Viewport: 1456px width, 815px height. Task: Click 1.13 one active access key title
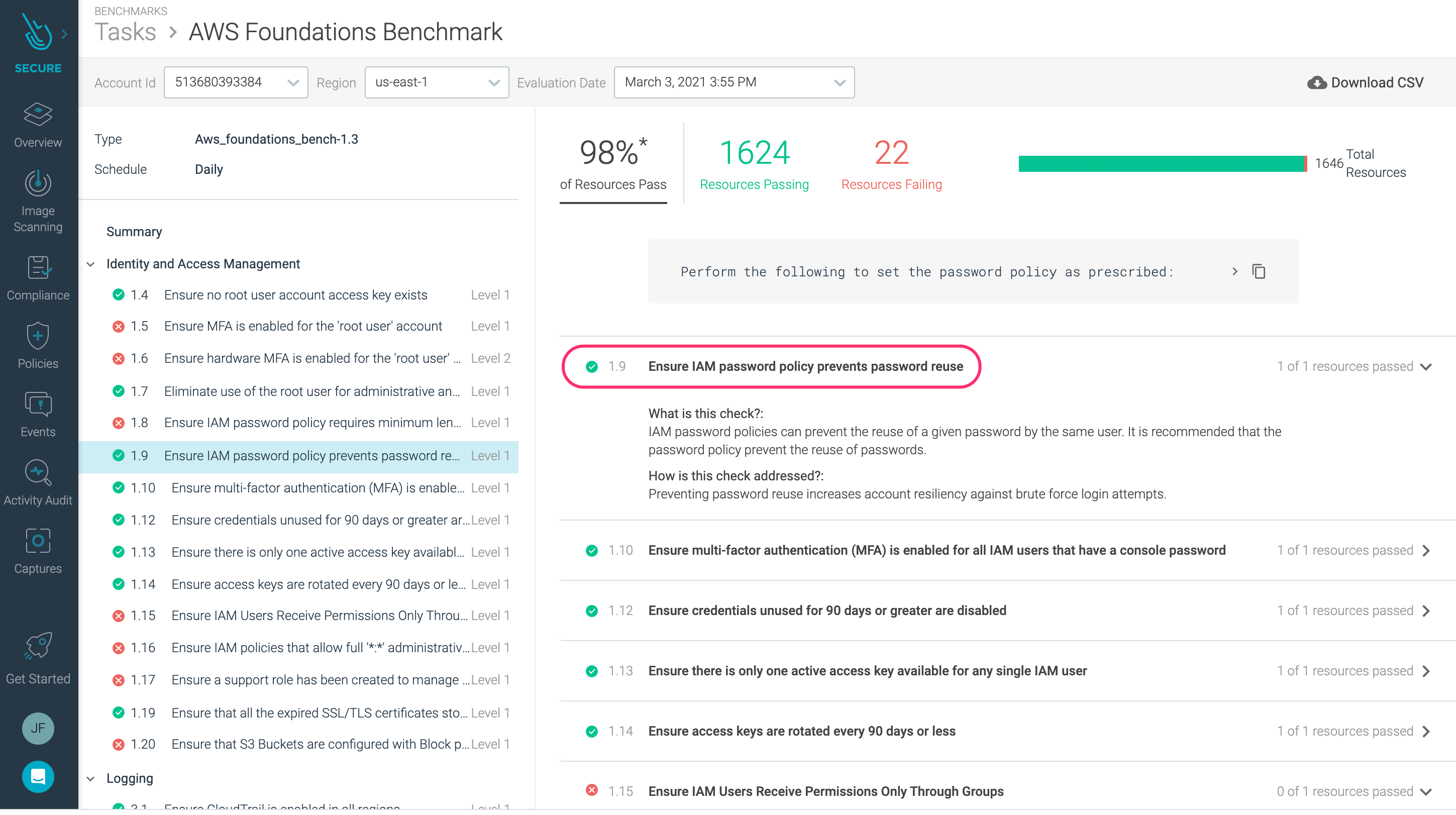click(x=867, y=671)
